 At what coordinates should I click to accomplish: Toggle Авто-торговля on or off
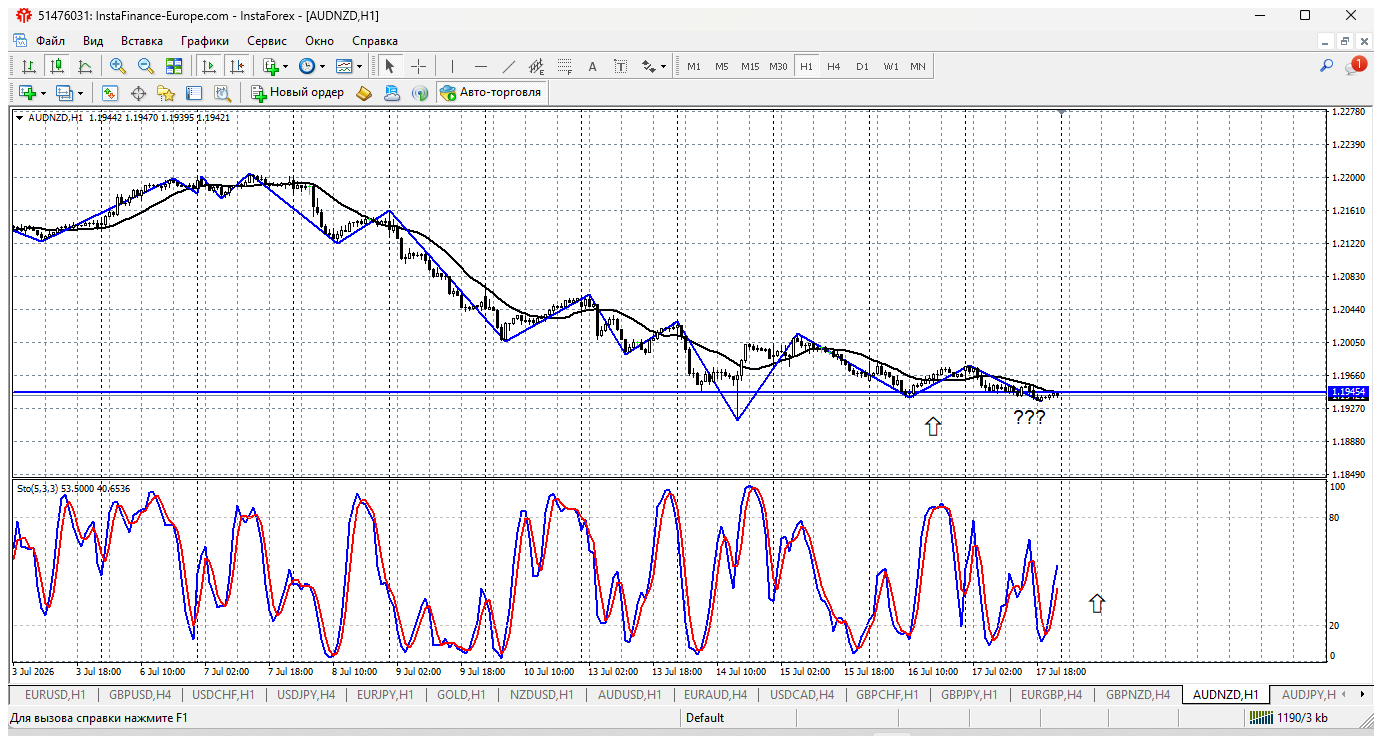click(491, 93)
